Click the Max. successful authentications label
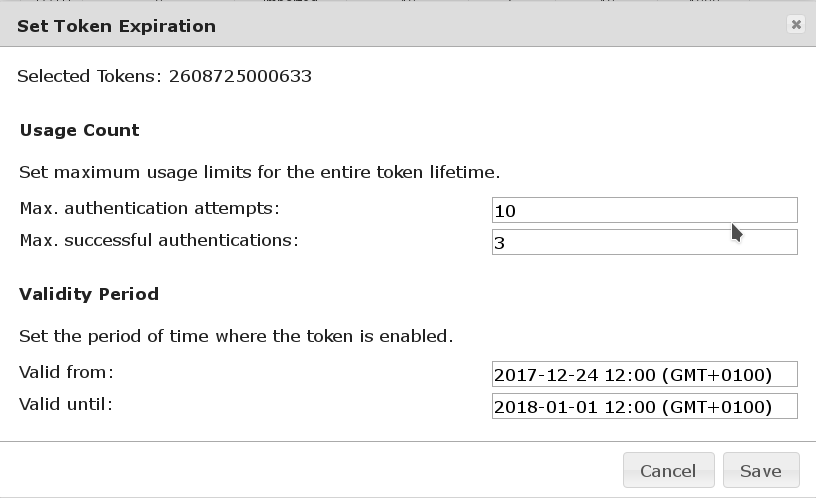 [158, 240]
